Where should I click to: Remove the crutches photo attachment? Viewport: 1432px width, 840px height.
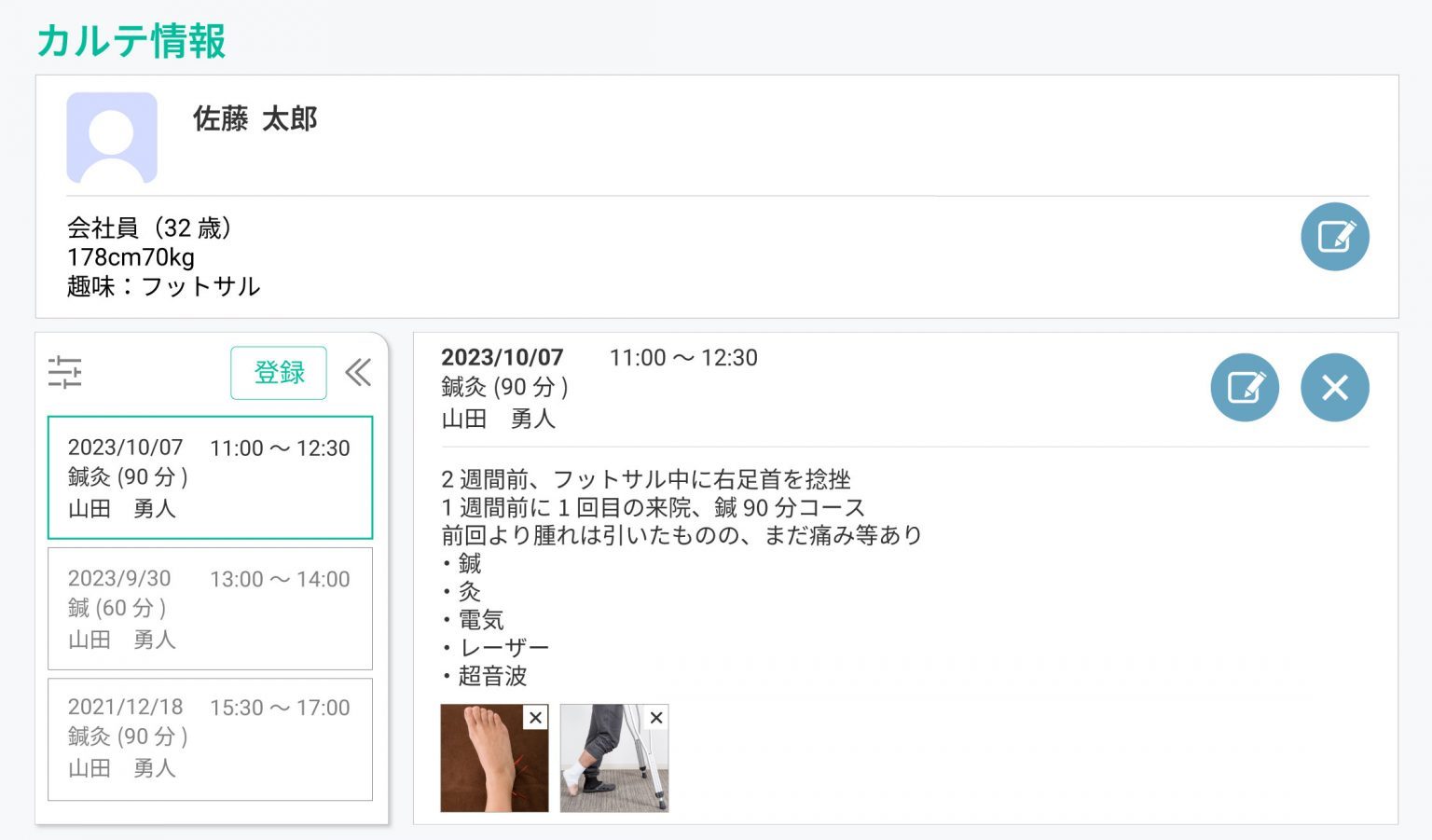[x=656, y=717]
